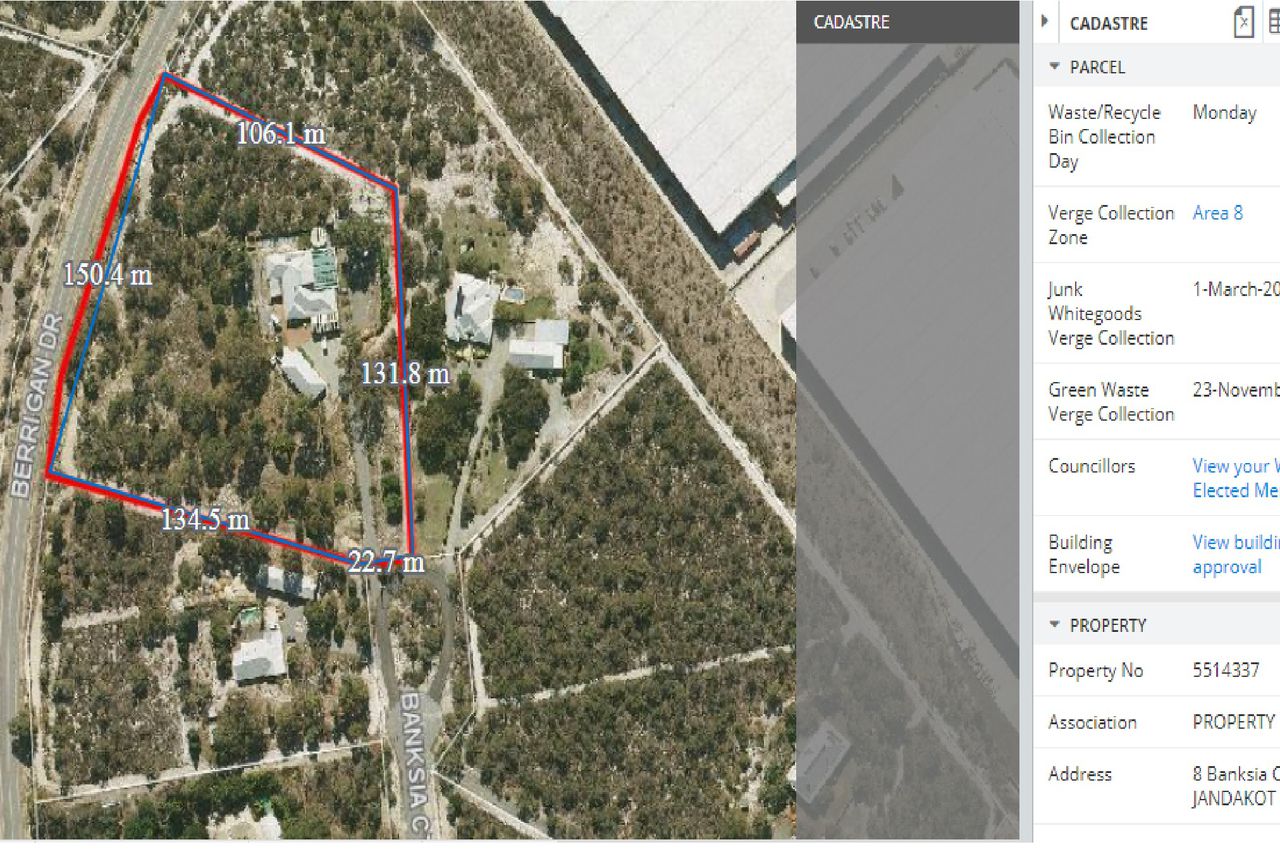The width and height of the screenshot is (1280, 854).
Task: Select the Property No value 5514337
Action: [1226, 670]
